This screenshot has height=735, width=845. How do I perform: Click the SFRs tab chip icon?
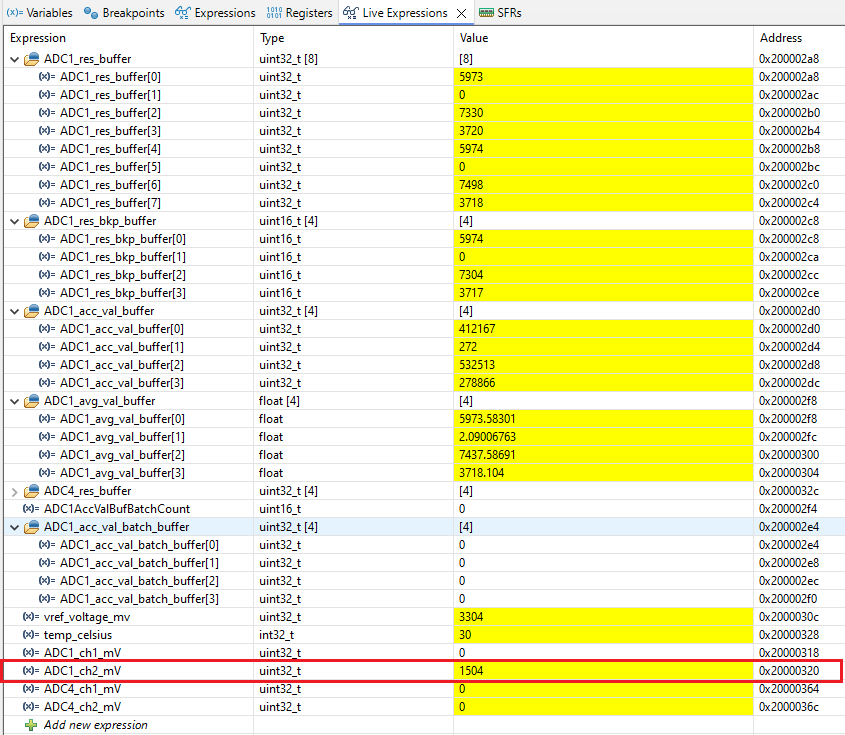tap(486, 12)
